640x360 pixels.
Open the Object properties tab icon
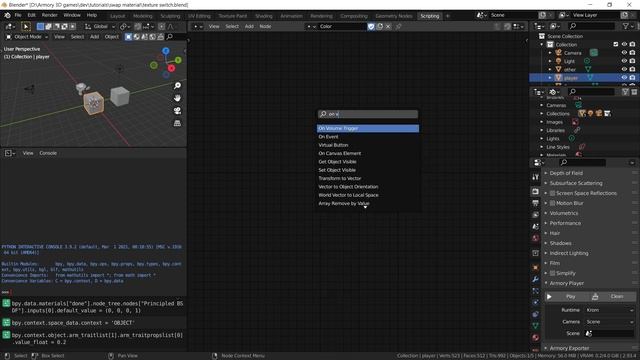(536, 268)
